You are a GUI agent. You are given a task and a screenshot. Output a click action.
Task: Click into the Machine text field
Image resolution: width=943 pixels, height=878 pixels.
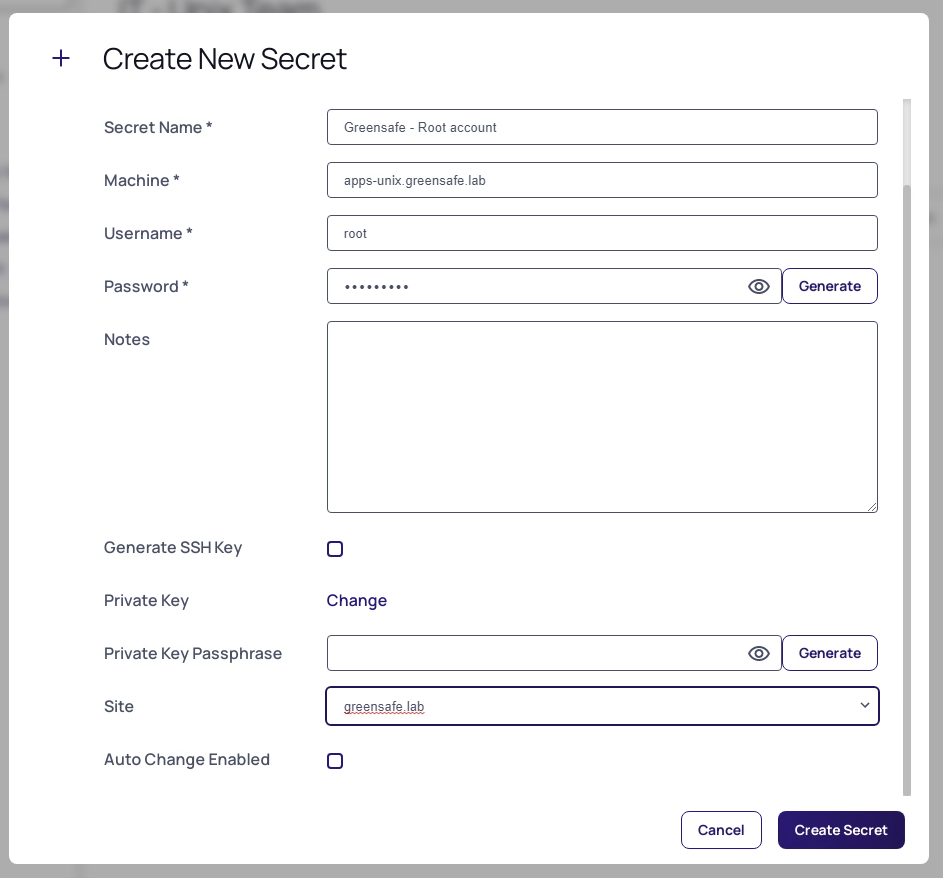601,180
